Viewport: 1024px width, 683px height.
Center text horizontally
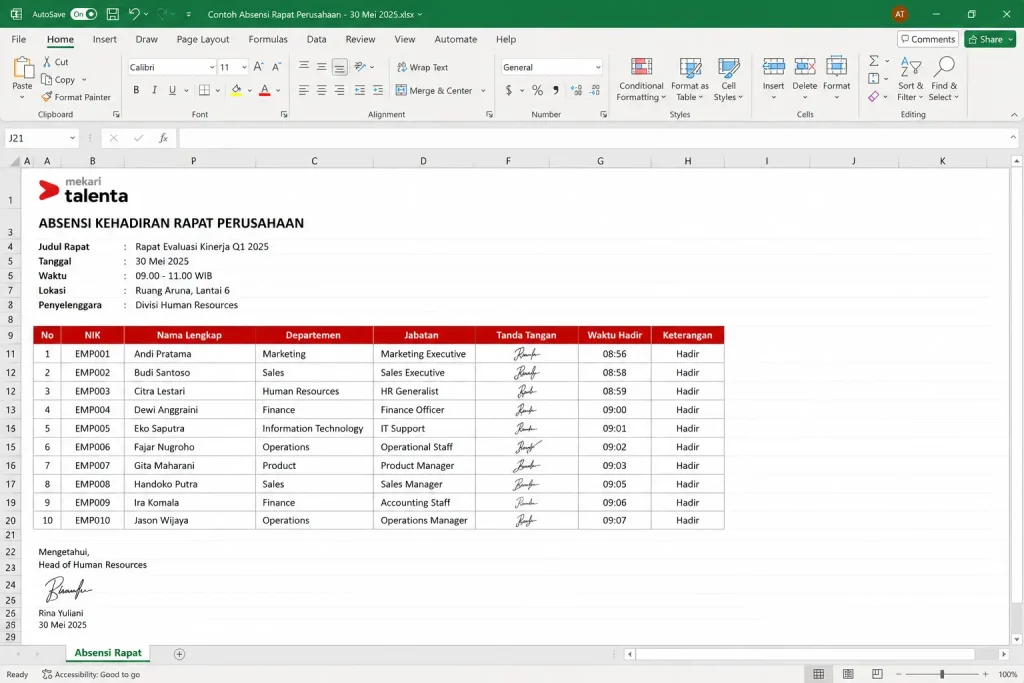click(x=321, y=90)
